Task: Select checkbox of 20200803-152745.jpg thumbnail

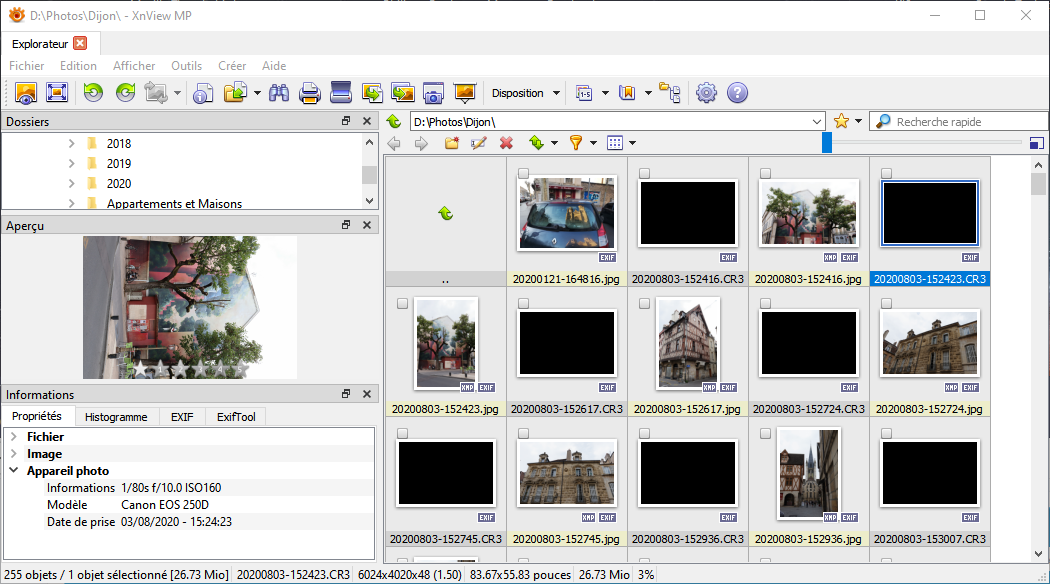Action: pyautogui.click(x=523, y=433)
